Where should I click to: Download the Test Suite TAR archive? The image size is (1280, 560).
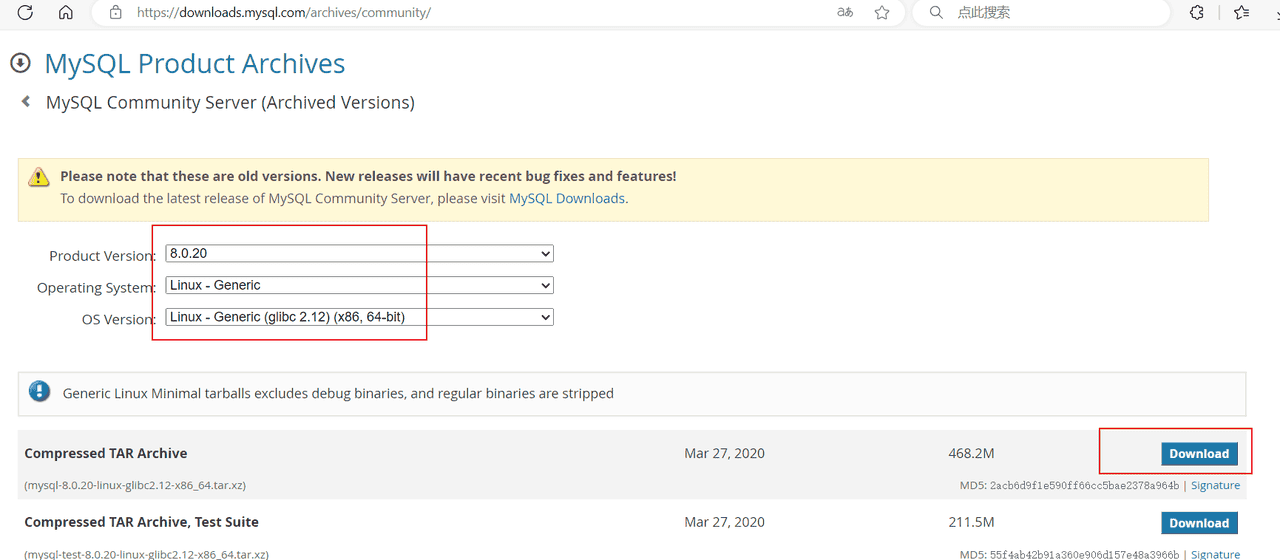[x=1199, y=523]
